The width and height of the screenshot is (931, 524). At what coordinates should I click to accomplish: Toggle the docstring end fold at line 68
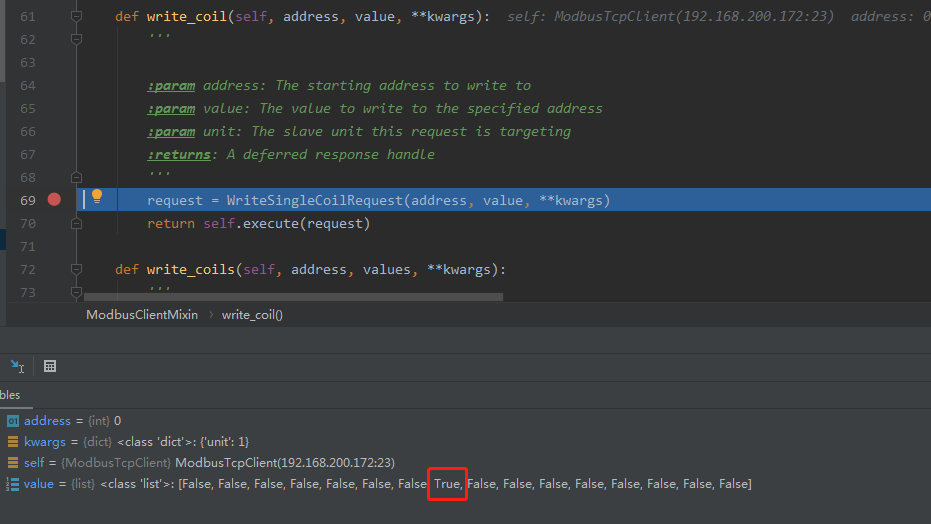[x=76, y=177]
